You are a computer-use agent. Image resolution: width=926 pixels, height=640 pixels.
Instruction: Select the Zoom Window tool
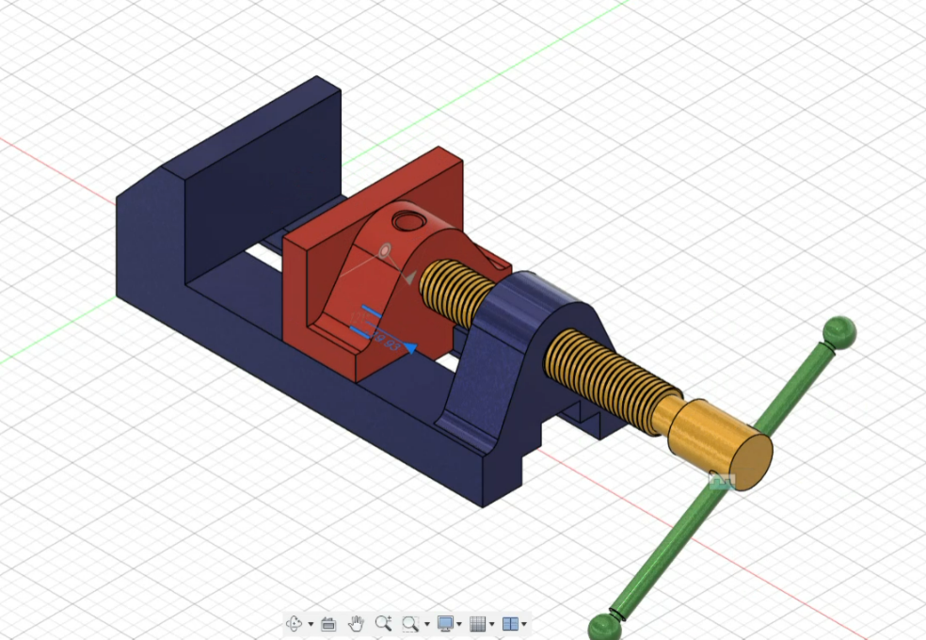[x=409, y=622]
